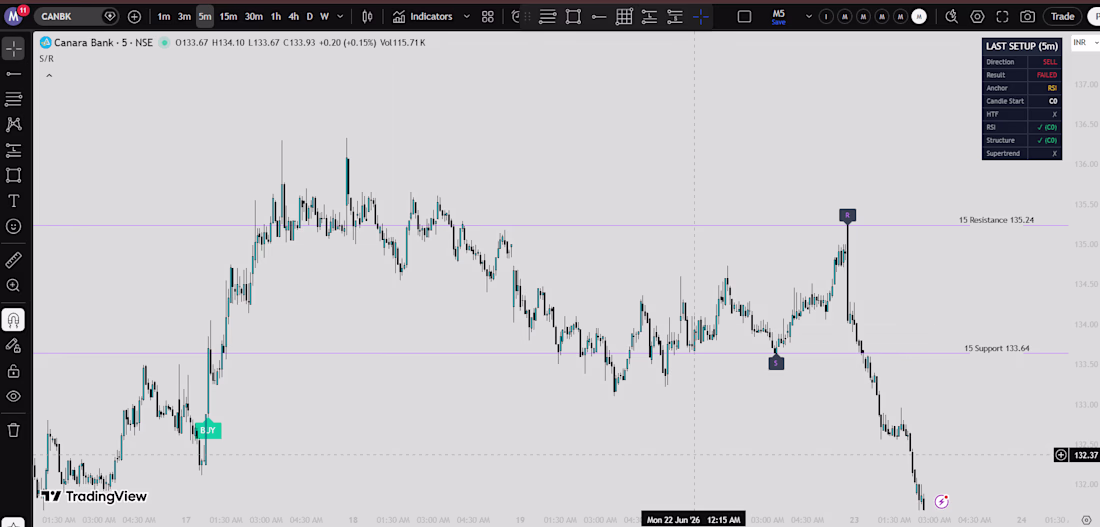Switch to the active white M layout circle
The image size is (1100, 527).
(919, 16)
